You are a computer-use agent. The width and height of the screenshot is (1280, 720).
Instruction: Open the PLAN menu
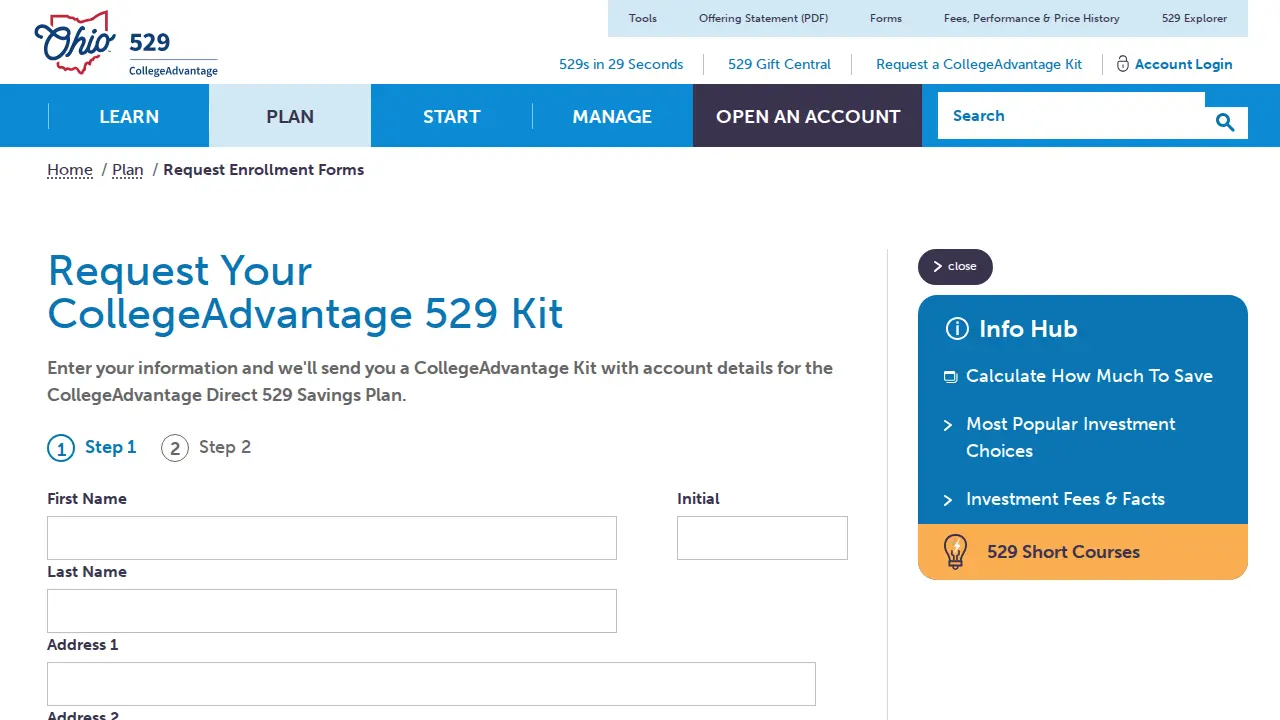pos(290,116)
